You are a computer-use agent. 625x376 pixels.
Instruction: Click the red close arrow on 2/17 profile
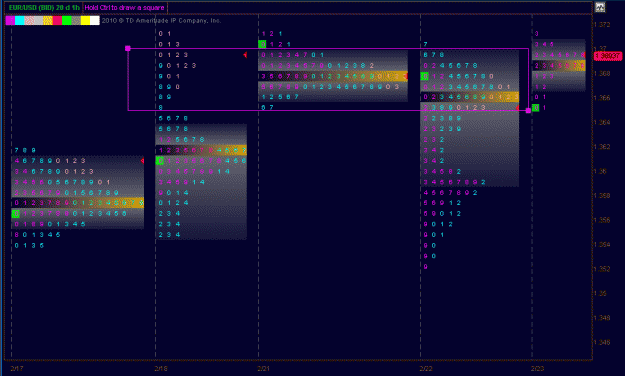(142, 161)
